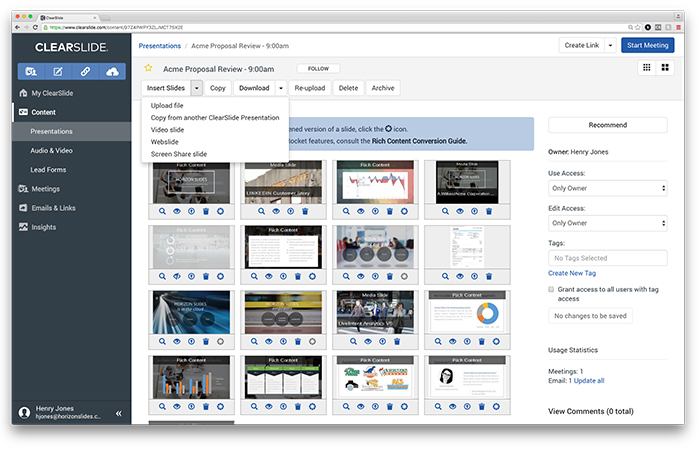Image resolution: width=699 pixels, height=450 pixels.
Task: Click the Update all link
Action: 589,381
